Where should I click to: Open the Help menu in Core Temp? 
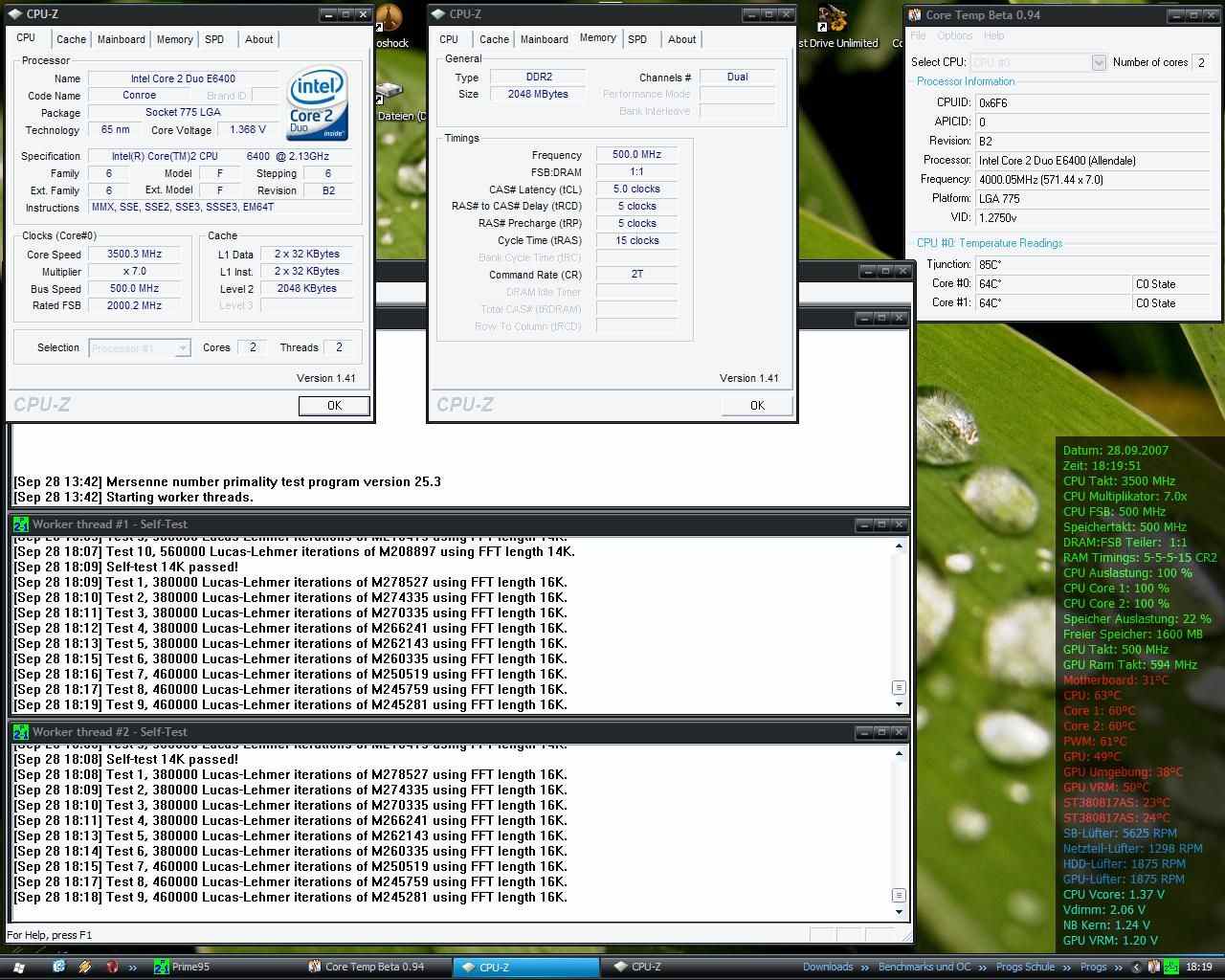point(993,35)
